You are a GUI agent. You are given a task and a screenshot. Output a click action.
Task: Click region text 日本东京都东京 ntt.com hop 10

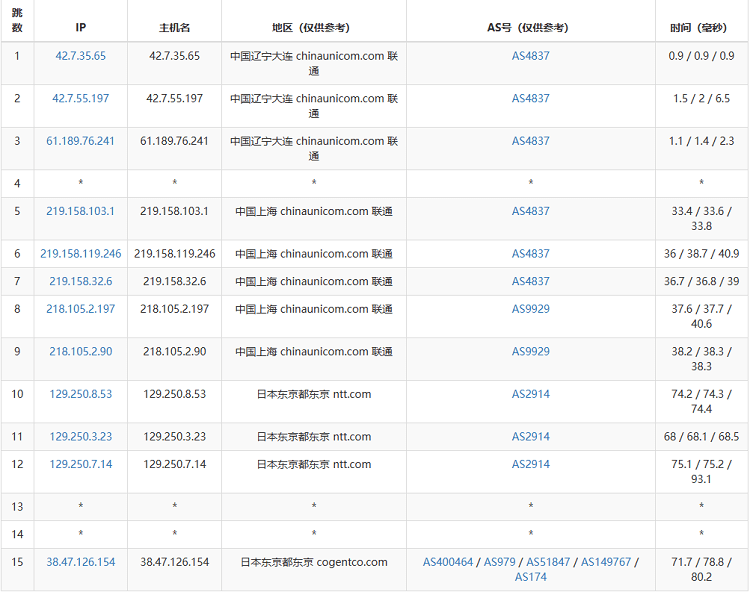pyautogui.click(x=314, y=395)
